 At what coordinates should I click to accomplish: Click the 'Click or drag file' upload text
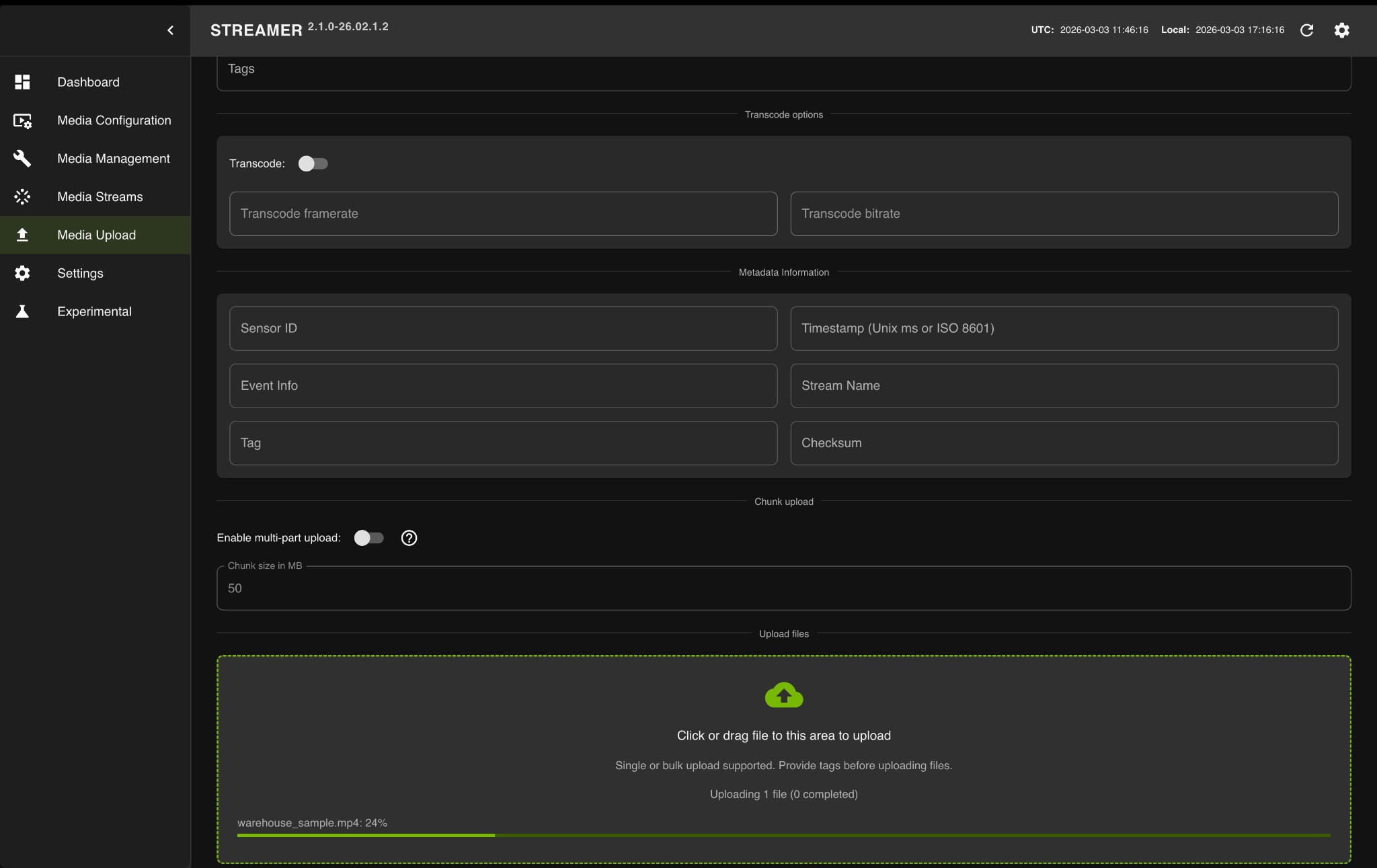click(x=783, y=736)
